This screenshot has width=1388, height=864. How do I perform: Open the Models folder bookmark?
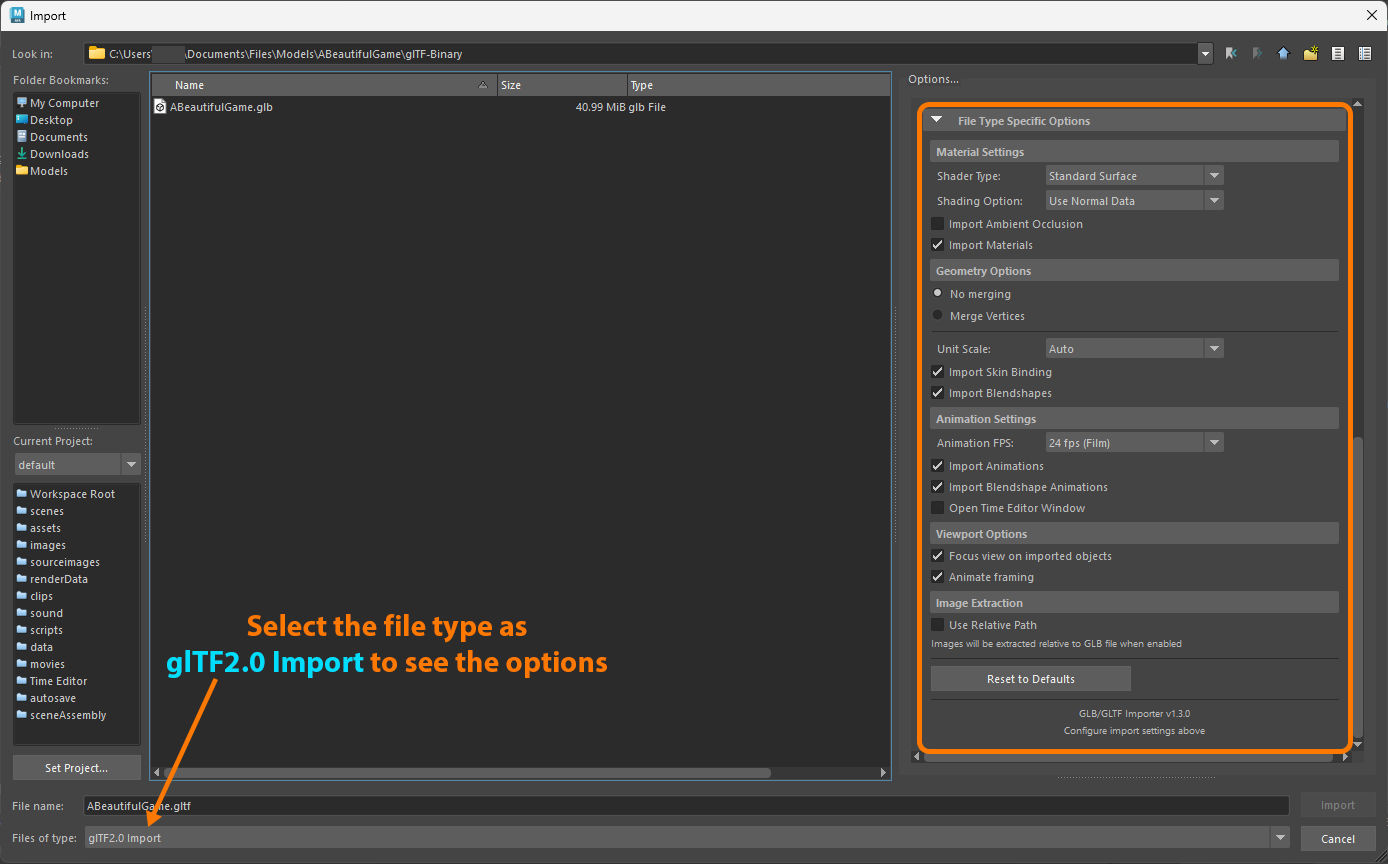click(48, 170)
